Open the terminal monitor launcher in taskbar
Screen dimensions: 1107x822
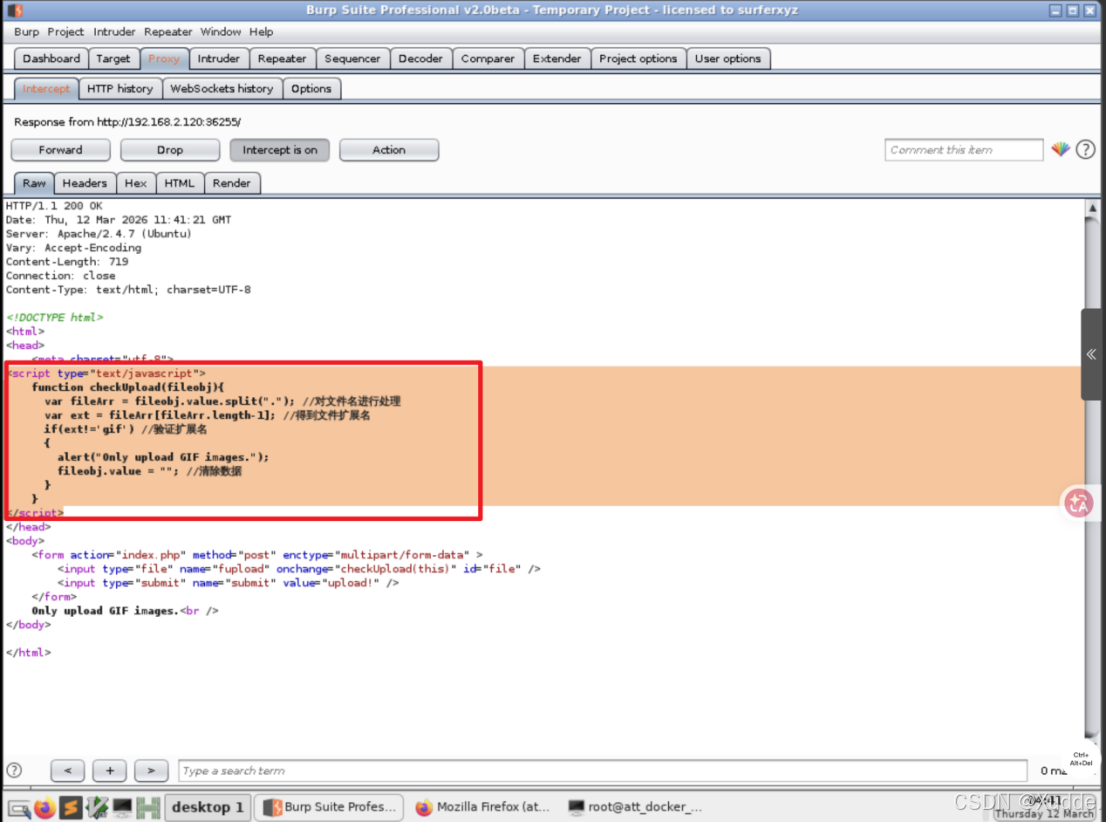pos(122,807)
